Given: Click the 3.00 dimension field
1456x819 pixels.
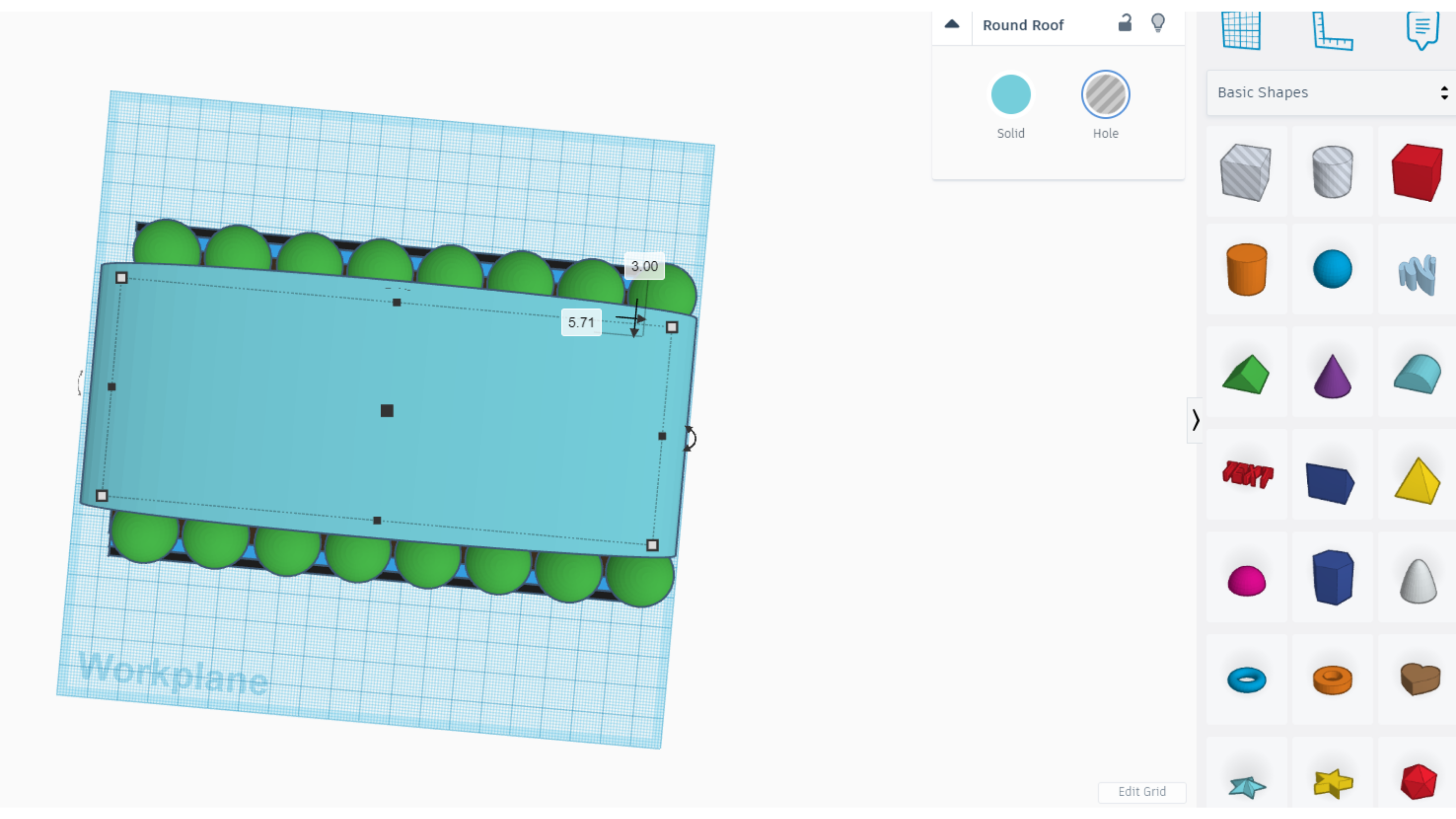Looking at the screenshot, I should (x=644, y=266).
